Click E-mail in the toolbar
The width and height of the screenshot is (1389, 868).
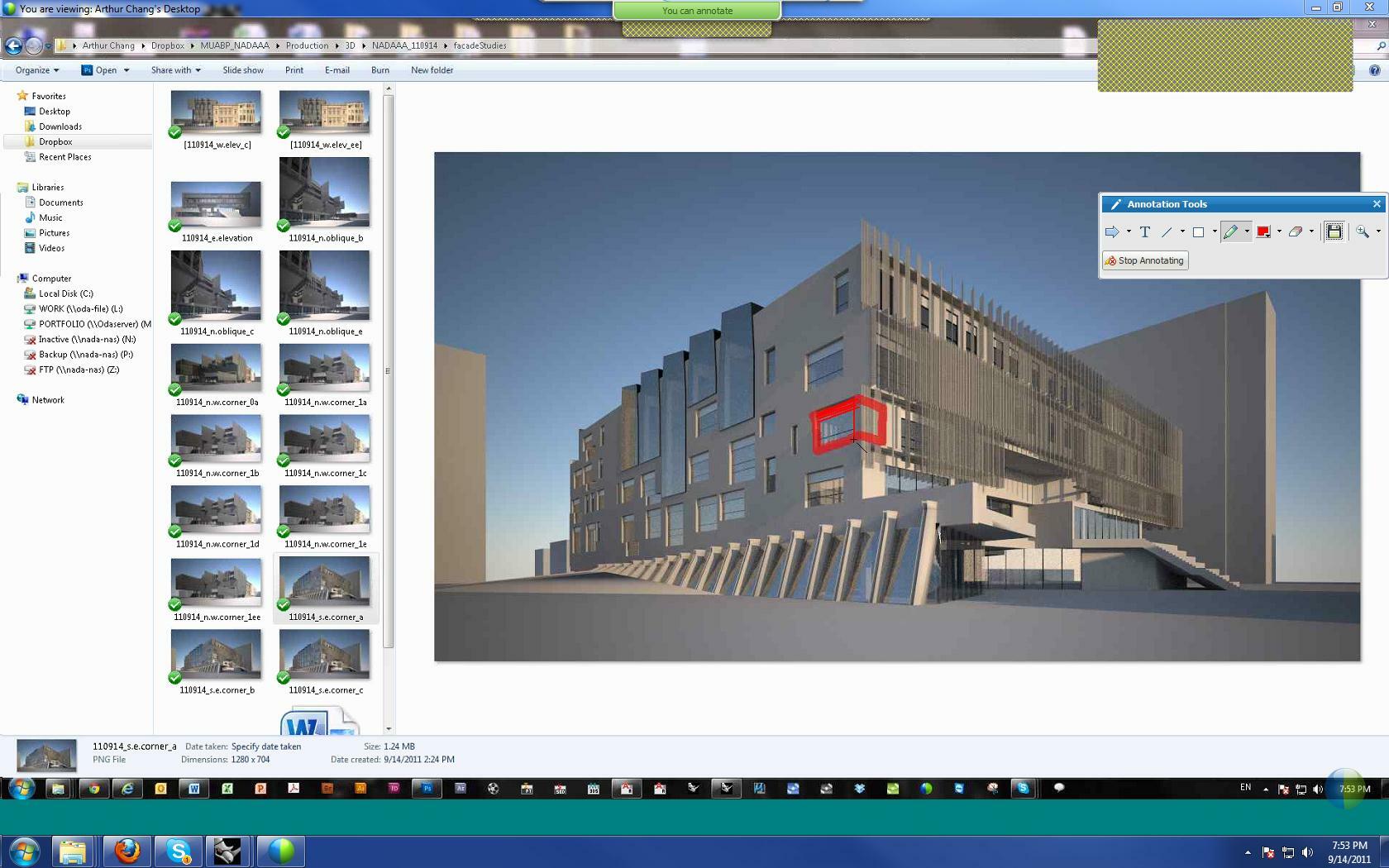click(337, 70)
